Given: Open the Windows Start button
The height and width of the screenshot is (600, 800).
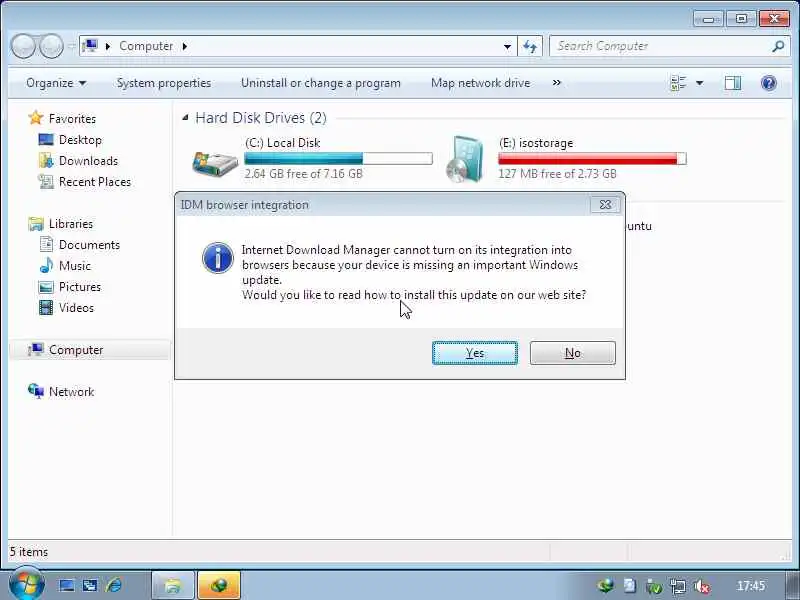Looking at the screenshot, I should (x=26, y=584).
